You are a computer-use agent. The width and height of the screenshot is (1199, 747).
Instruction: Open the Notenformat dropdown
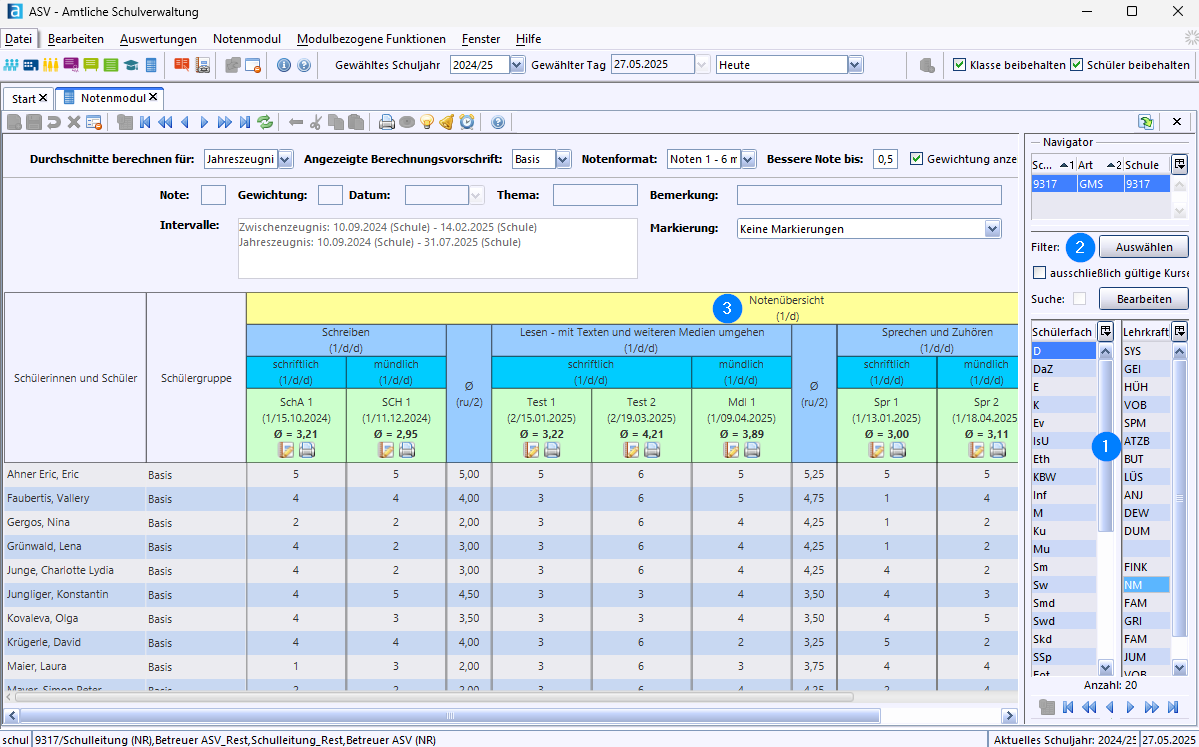point(749,159)
